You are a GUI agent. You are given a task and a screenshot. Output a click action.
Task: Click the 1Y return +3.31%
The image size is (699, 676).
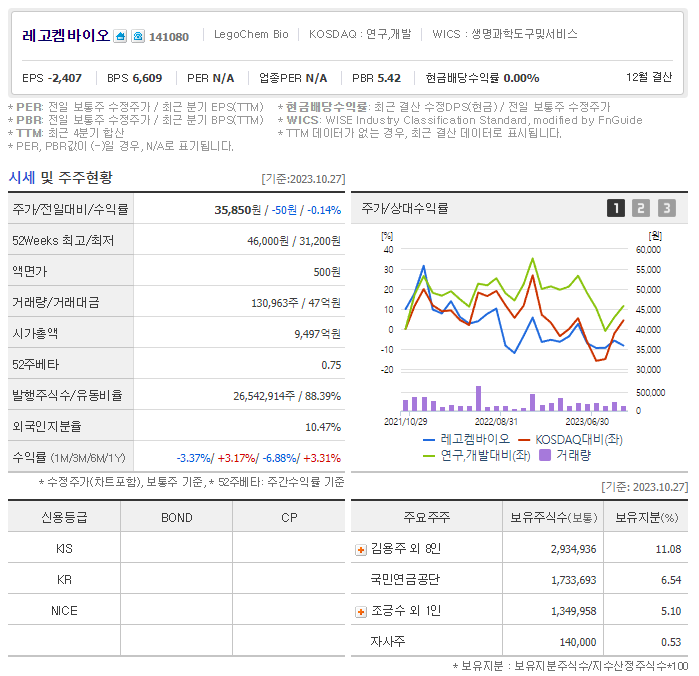coord(322,458)
